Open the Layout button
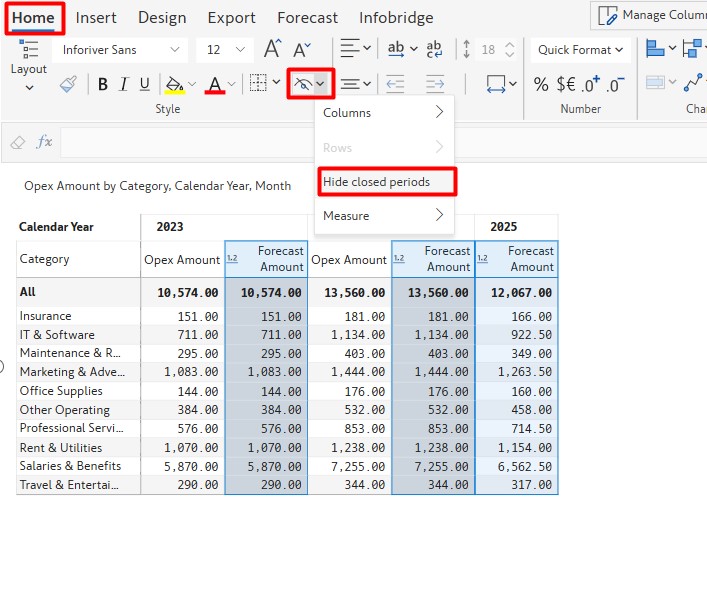Screen dimensions: 707x600 coord(28,68)
